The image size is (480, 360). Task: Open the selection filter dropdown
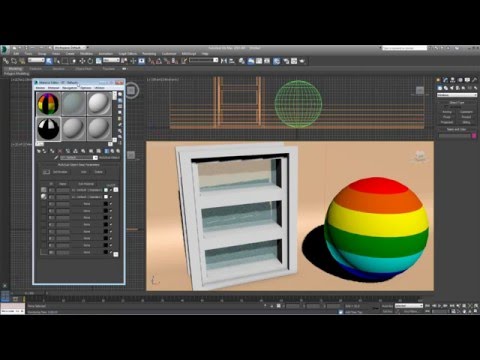click(x=36, y=60)
